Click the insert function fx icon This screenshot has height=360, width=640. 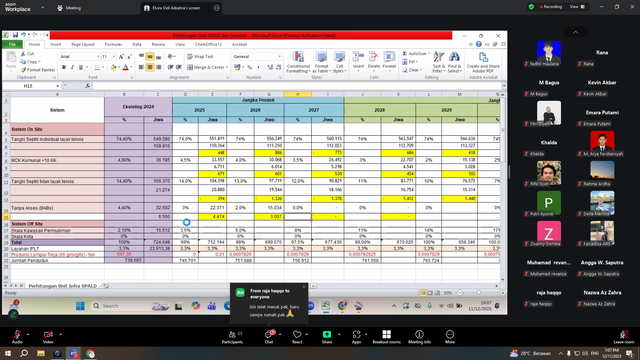pos(88,86)
